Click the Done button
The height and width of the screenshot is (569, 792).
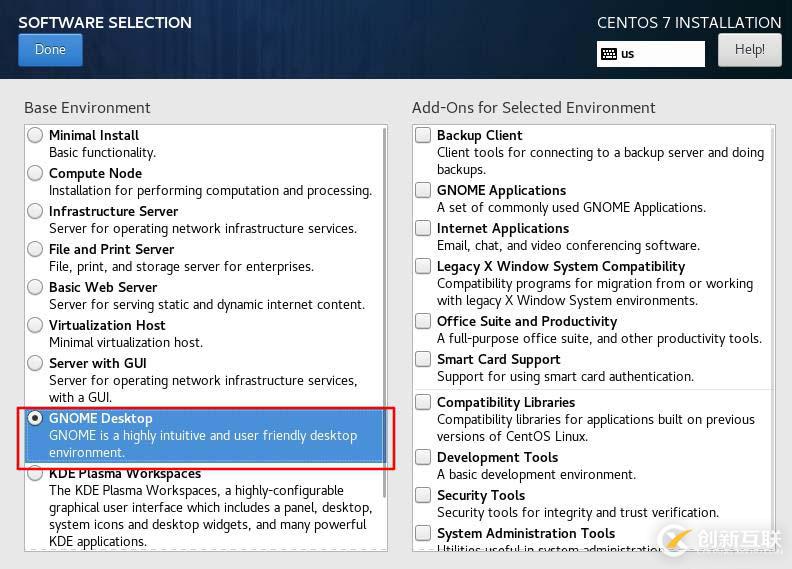click(x=50, y=50)
